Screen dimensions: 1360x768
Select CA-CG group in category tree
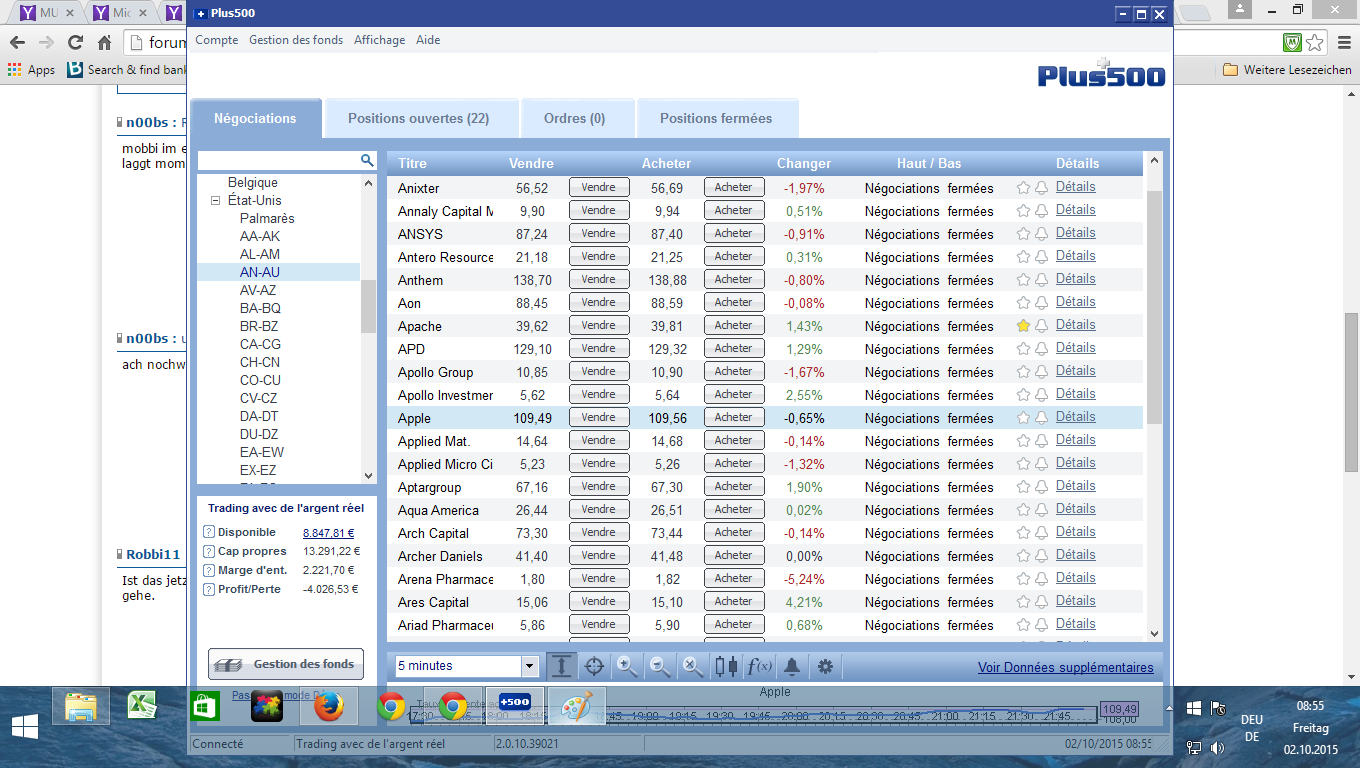(260, 344)
